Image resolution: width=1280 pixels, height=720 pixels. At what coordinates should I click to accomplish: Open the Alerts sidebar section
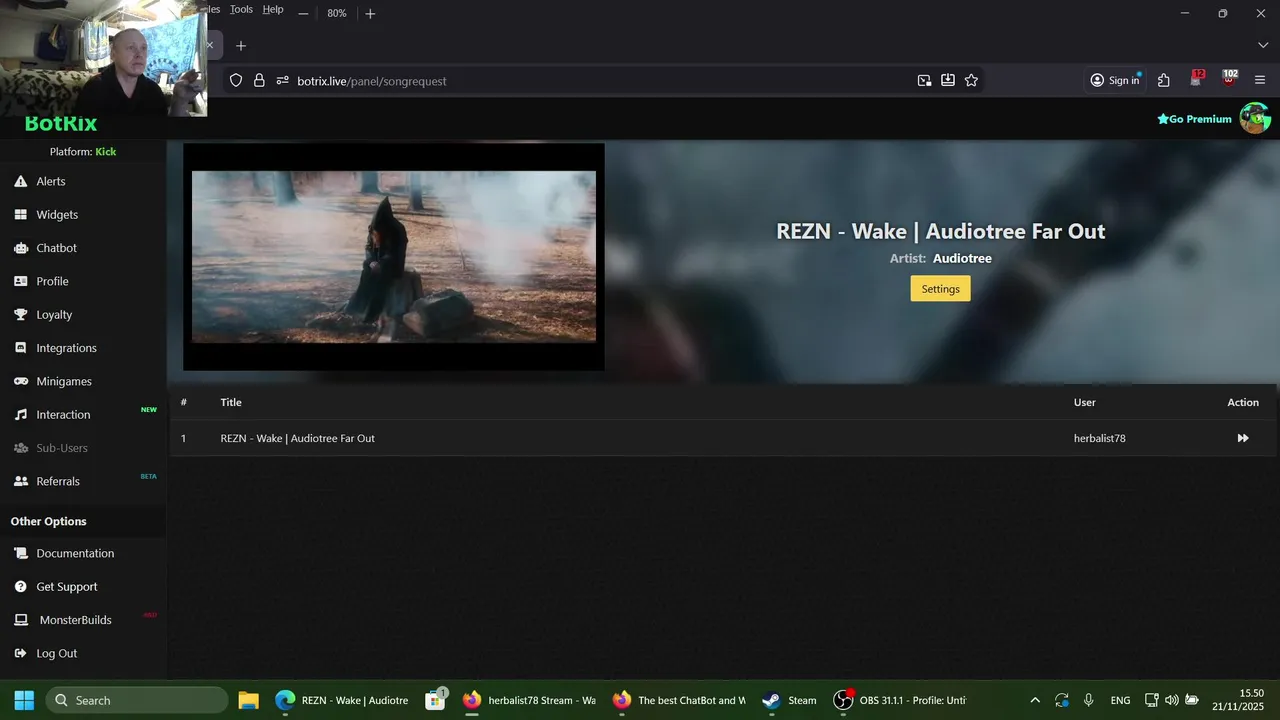click(x=51, y=181)
